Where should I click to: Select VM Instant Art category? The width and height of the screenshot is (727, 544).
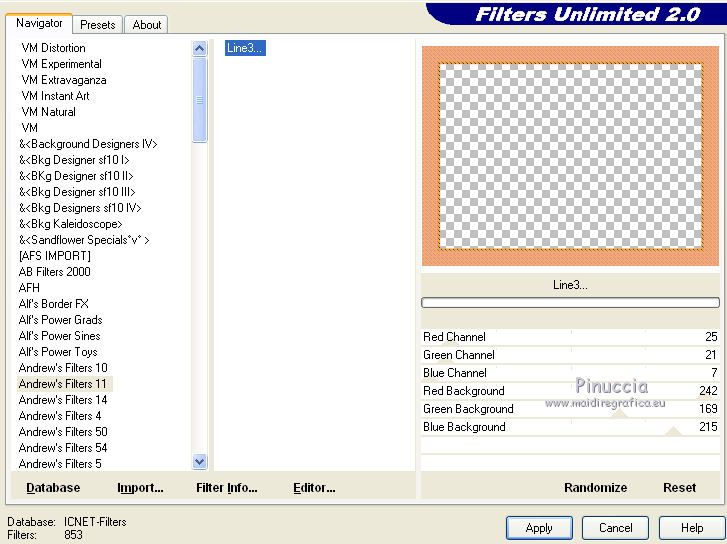coord(55,96)
